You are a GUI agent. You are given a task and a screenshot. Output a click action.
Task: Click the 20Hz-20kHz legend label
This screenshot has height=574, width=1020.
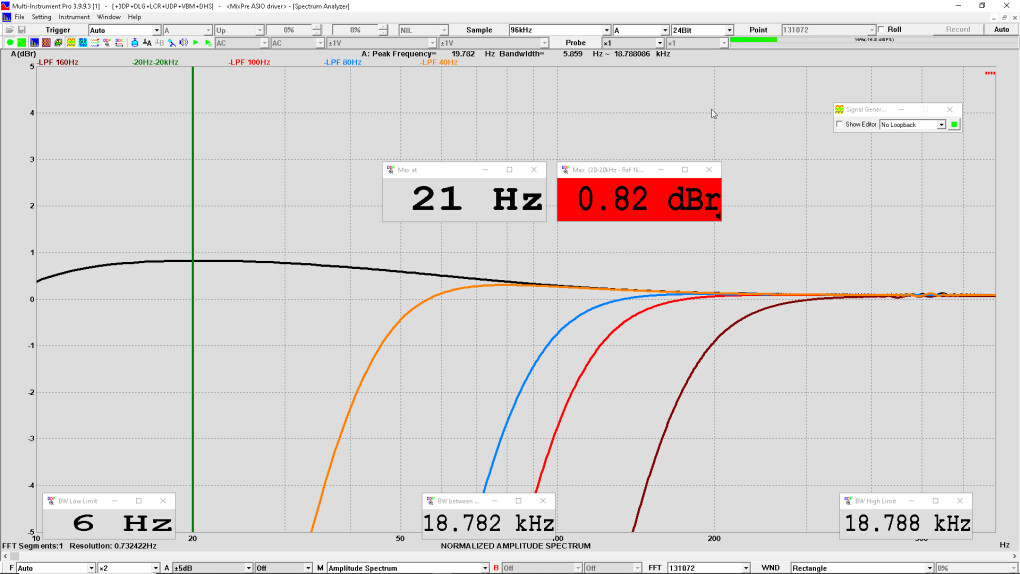(155, 62)
